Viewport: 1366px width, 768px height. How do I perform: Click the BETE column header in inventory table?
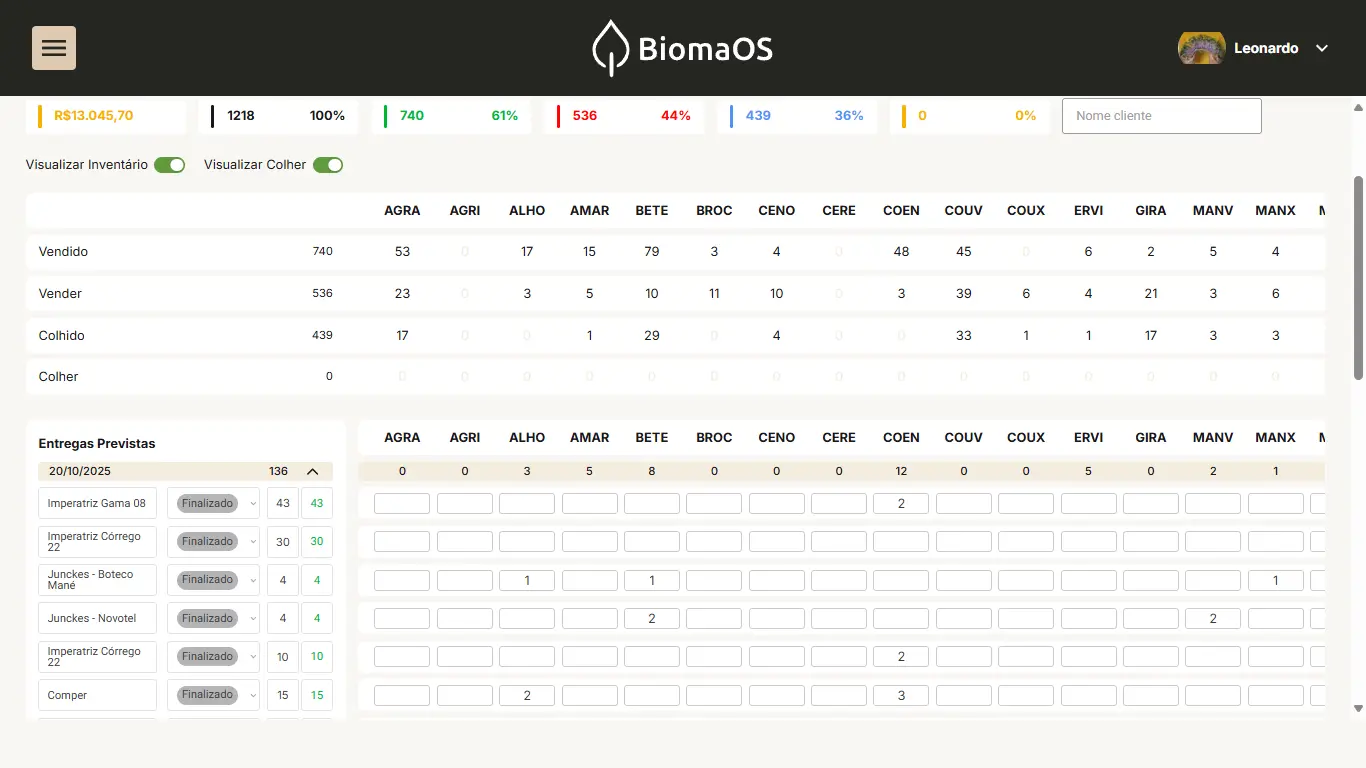[x=652, y=211]
